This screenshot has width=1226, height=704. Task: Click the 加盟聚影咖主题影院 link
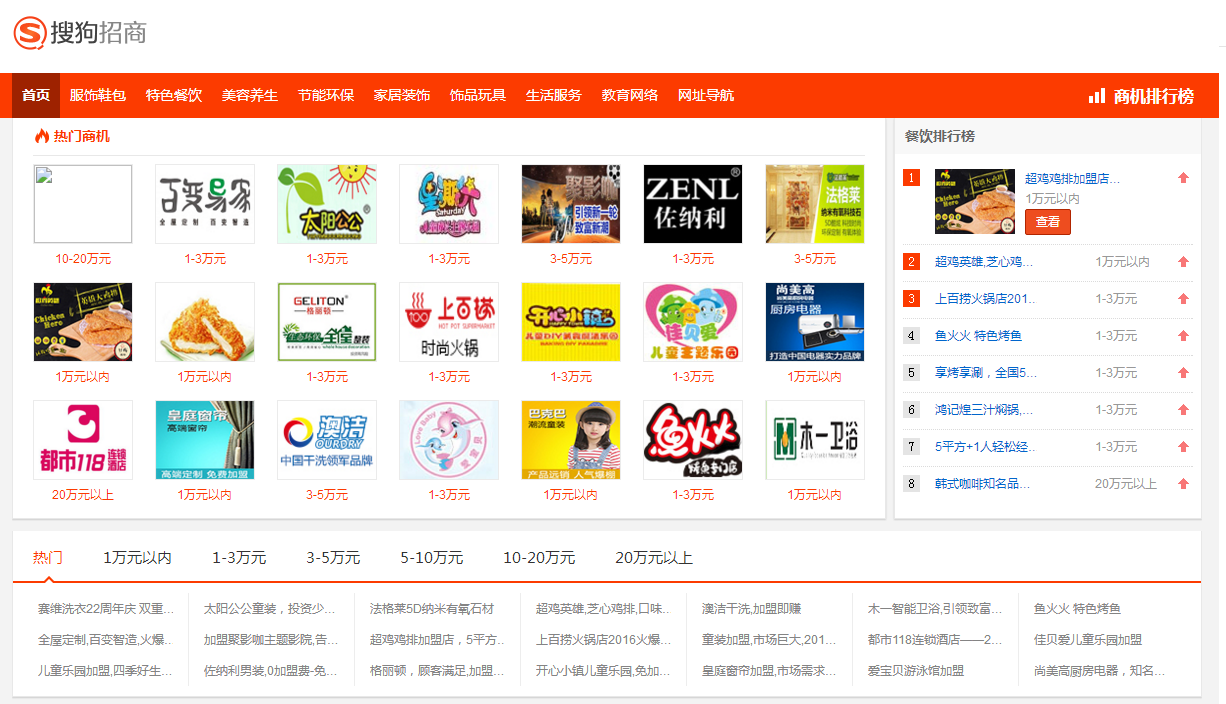coord(270,639)
